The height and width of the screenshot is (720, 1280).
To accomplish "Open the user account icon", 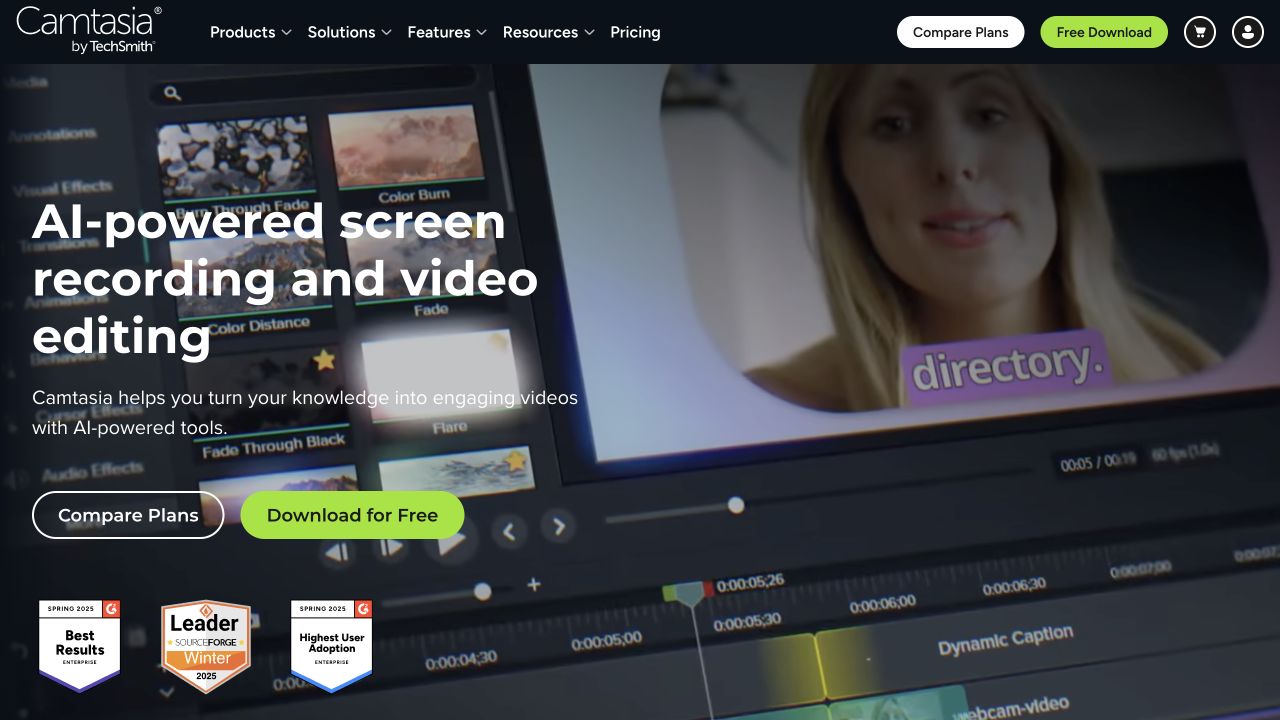I will point(1248,32).
